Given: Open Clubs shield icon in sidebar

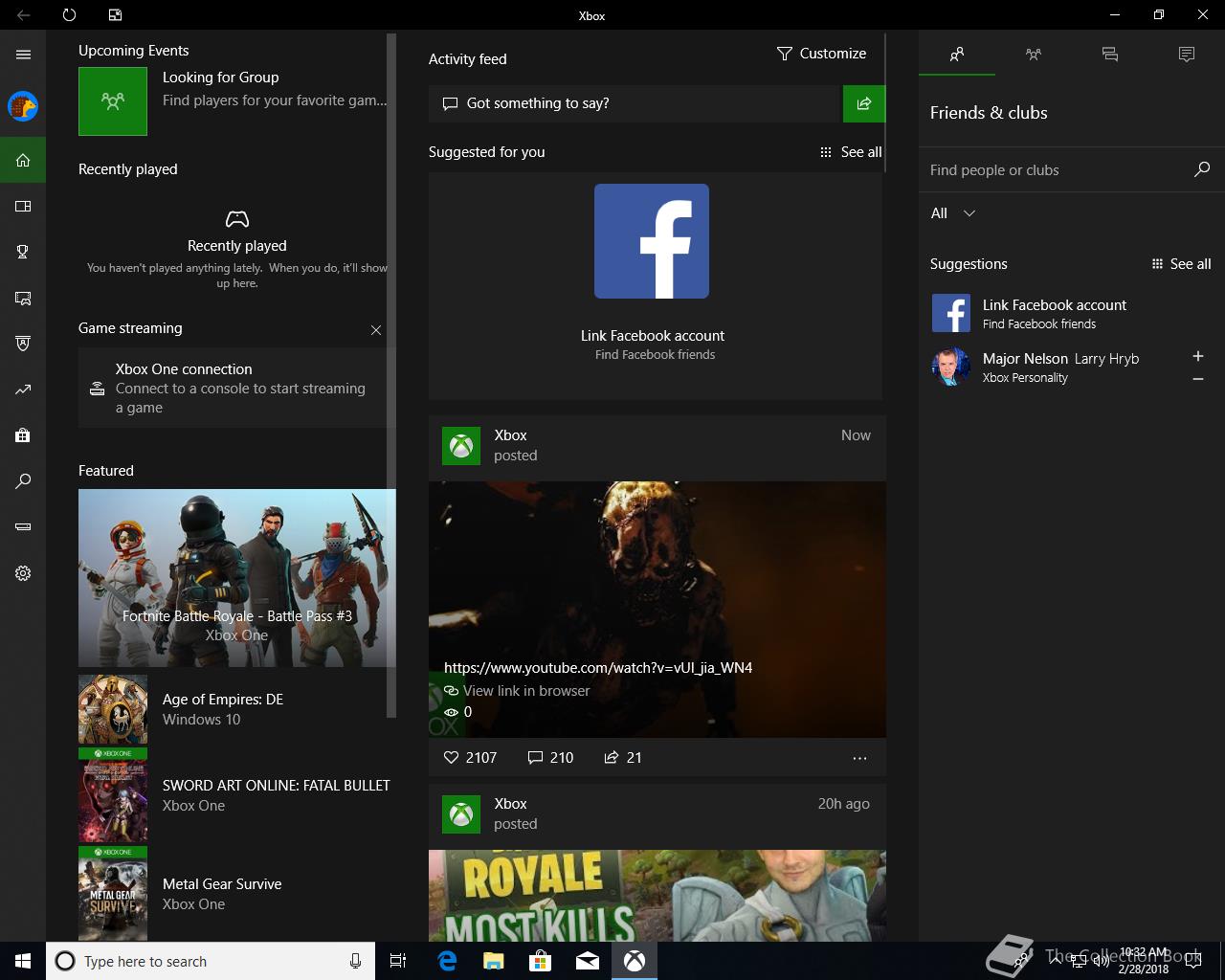Looking at the screenshot, I should coord(23,344).
